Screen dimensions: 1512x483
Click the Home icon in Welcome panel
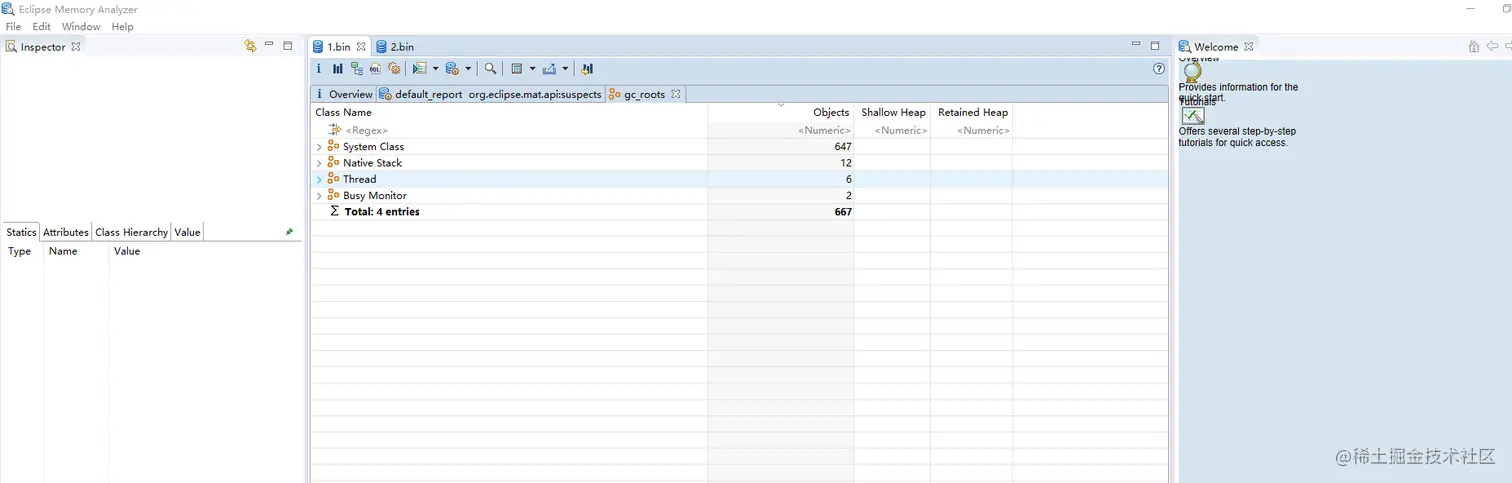click(x=1474, y=46)
